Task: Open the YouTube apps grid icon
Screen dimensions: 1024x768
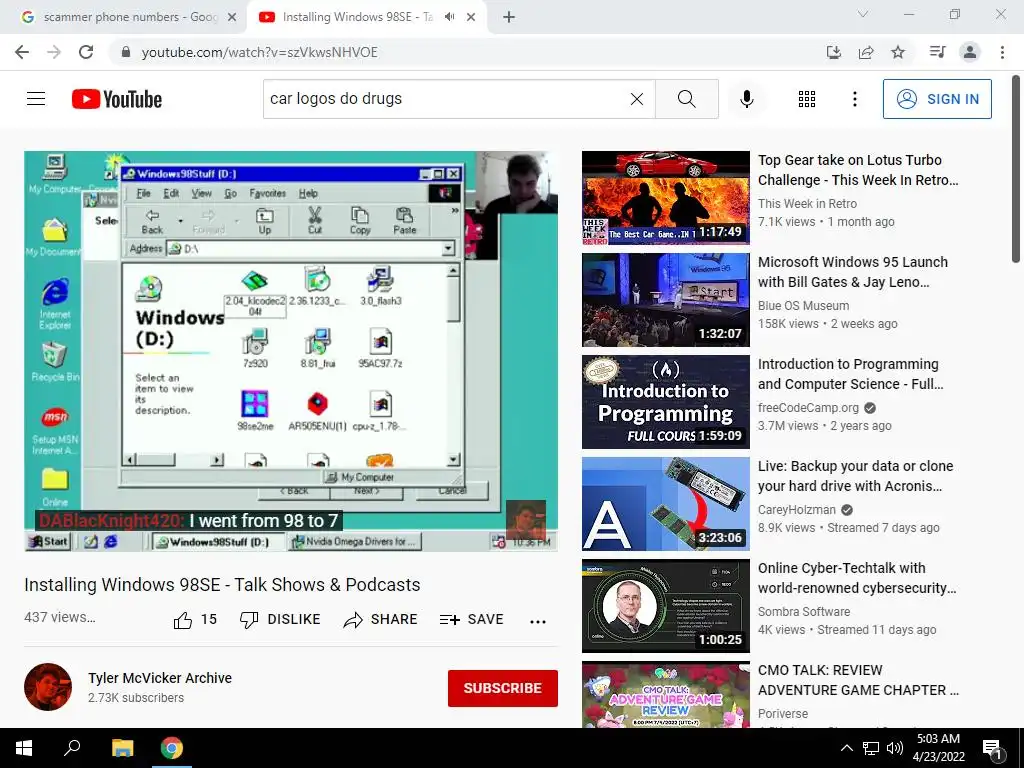Action: (807, 99)
